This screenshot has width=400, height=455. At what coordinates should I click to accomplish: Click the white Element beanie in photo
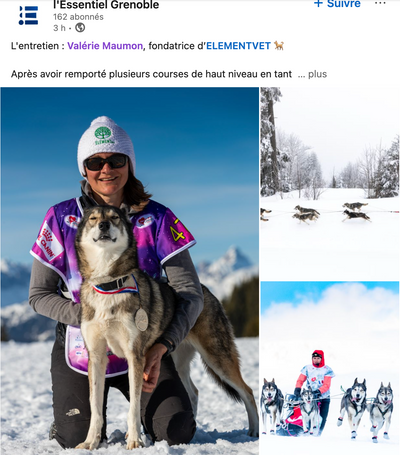106,144
